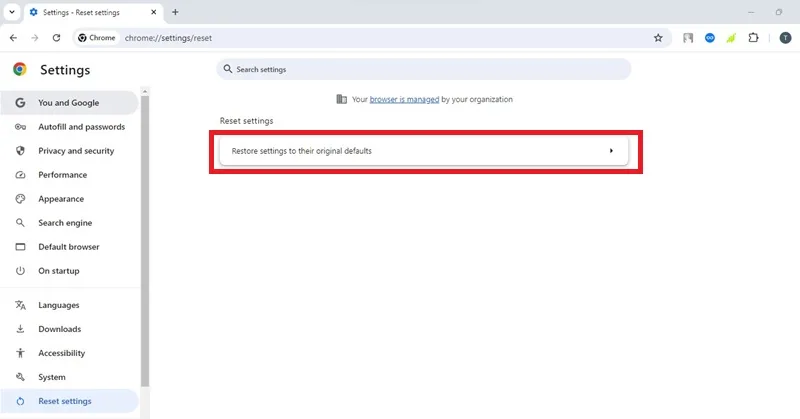The height and width of the screenshot is (419, 800).
Task: Open the tab search dropdown arrow
Action: point(12,12)
